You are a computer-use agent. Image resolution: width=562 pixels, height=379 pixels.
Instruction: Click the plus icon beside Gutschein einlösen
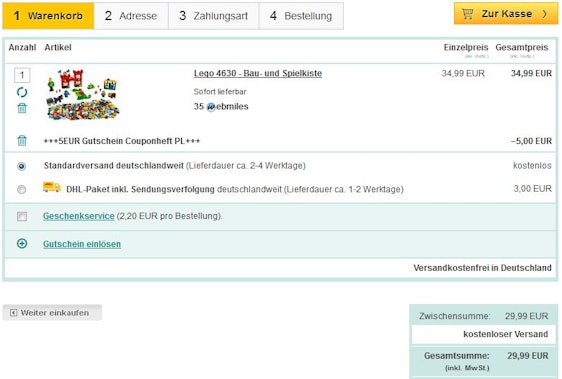(22, 244)
